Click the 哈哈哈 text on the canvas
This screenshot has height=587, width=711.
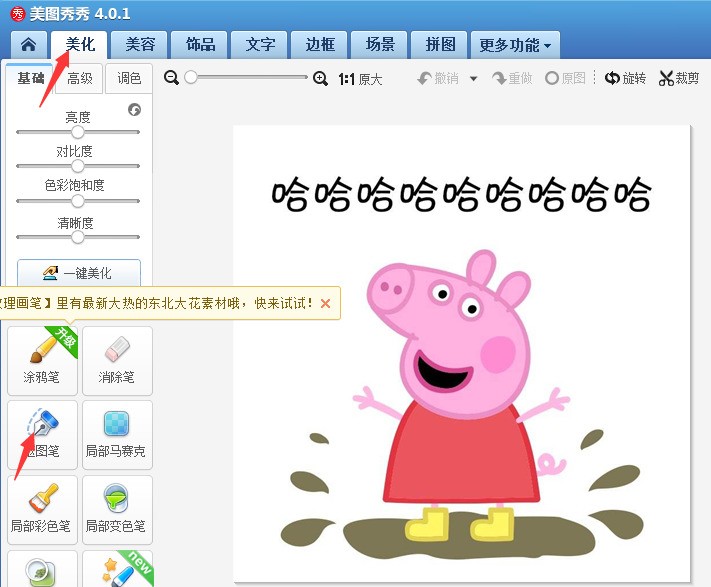(x=462, y=194)
